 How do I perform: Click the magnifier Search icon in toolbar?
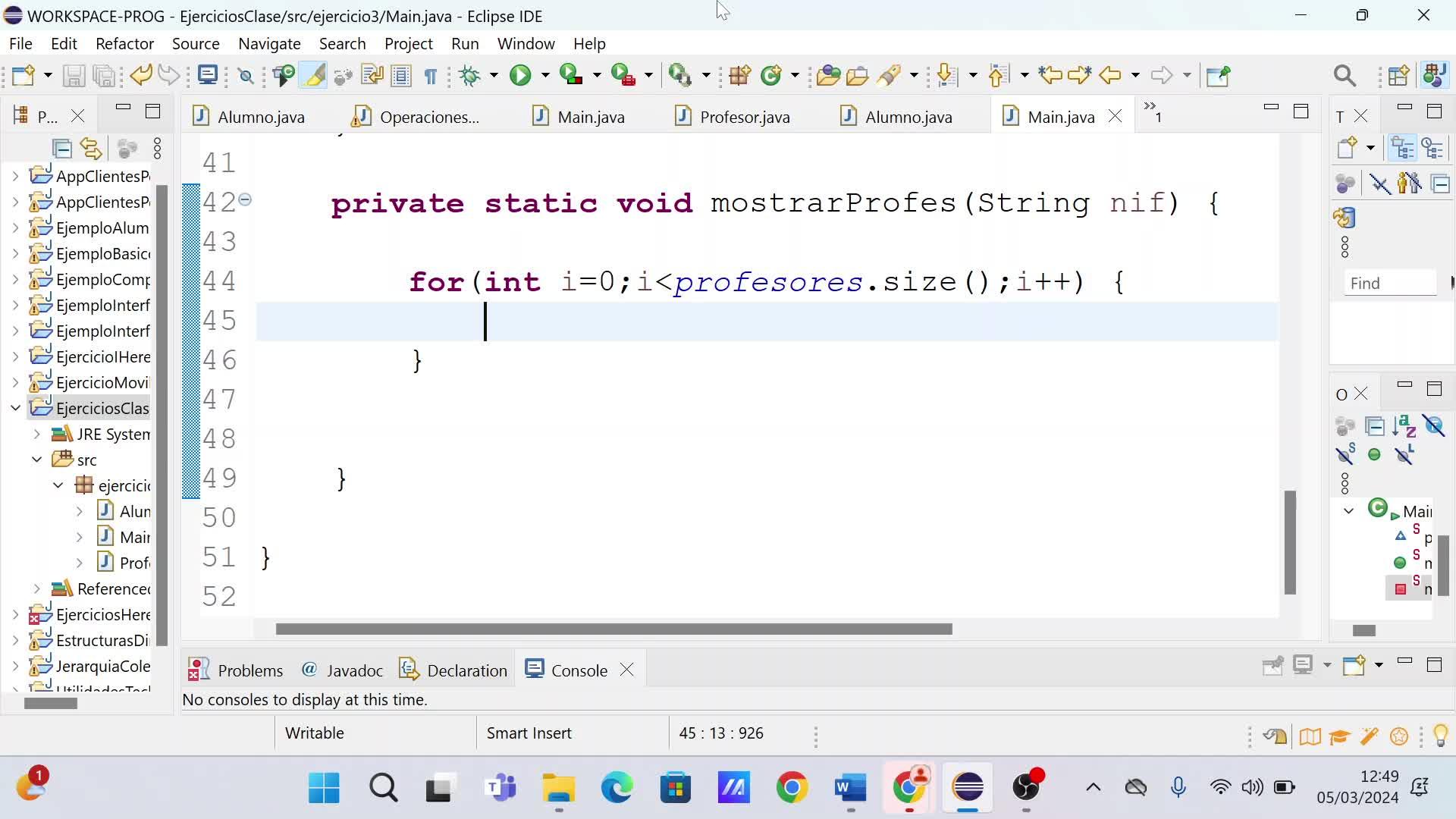[x=1344, y=75]
